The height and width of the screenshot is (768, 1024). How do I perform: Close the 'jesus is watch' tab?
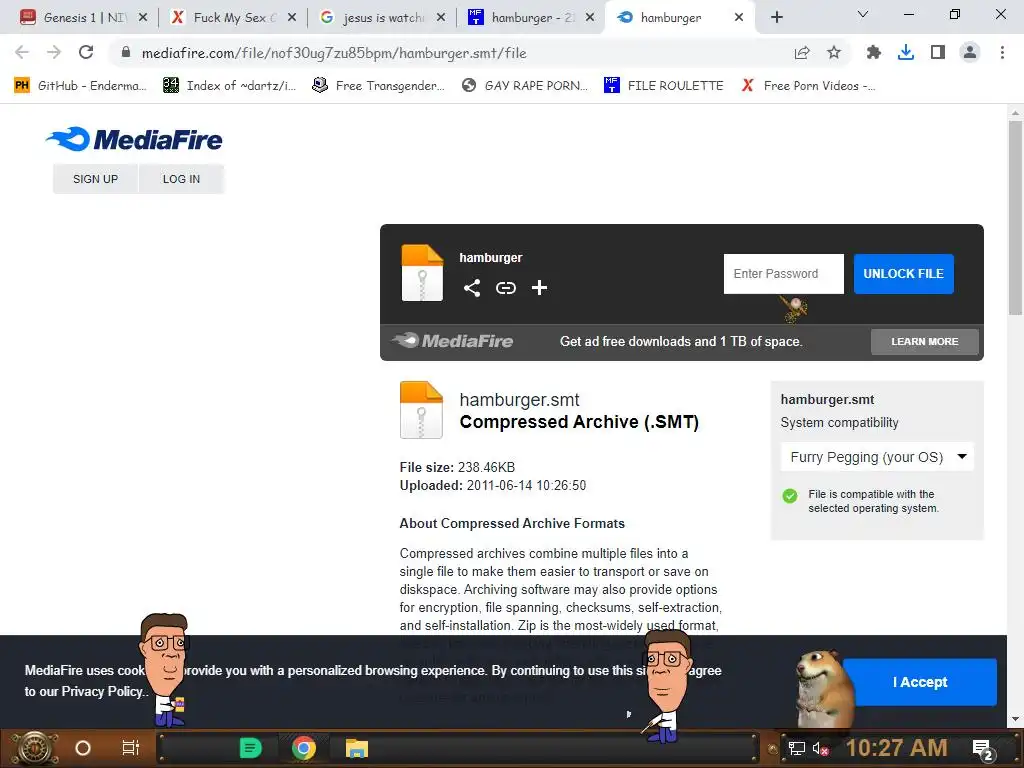pos(441,17)
